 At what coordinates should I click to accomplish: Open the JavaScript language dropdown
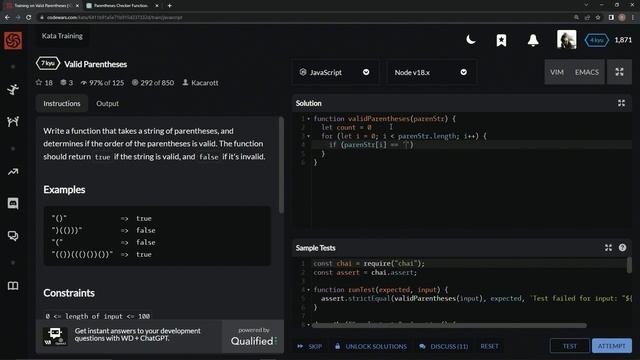pyautogui.click(x=335, y=72)
